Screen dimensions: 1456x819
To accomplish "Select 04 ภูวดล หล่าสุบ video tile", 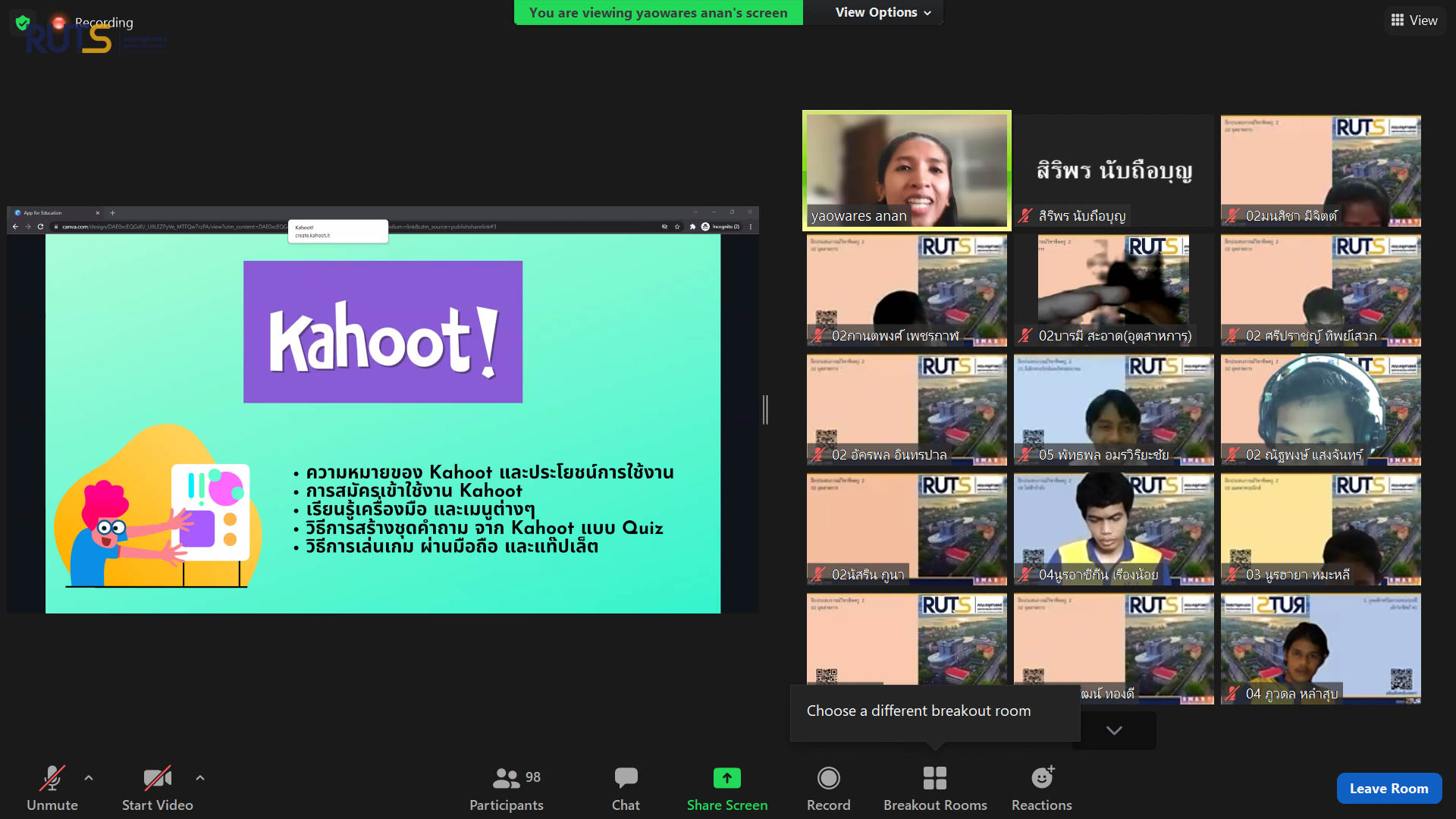I will 1320,649.
